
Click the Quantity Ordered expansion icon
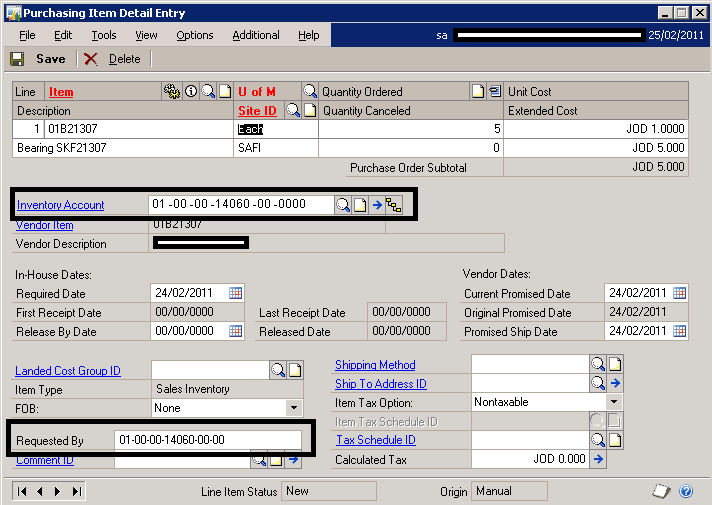click(495, 91)
